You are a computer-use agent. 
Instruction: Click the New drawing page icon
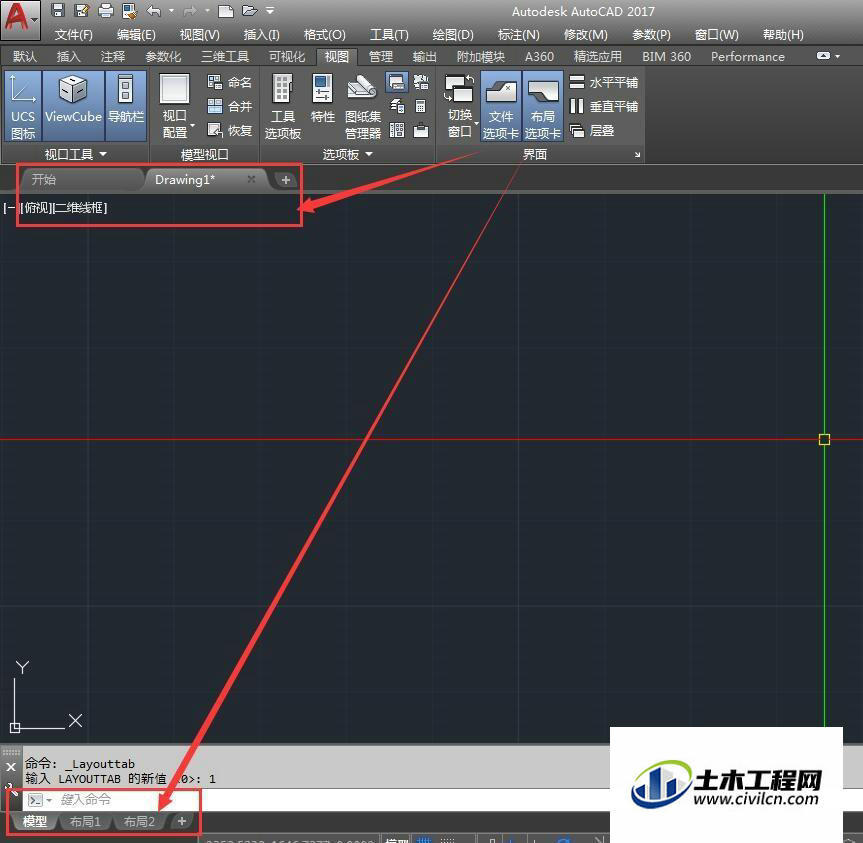[226, 10]
